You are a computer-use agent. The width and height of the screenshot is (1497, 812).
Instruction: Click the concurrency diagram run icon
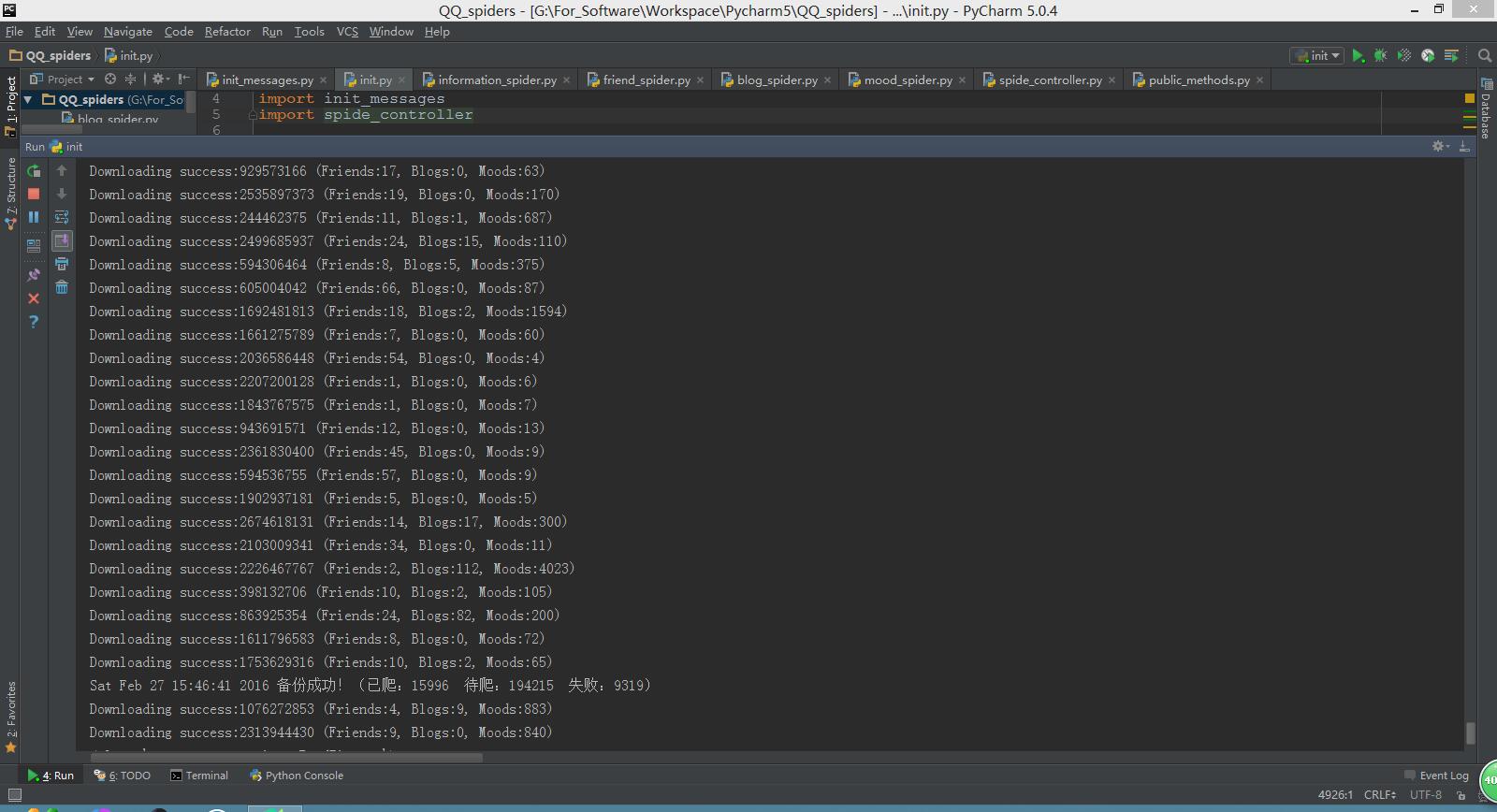(1451, 56)
